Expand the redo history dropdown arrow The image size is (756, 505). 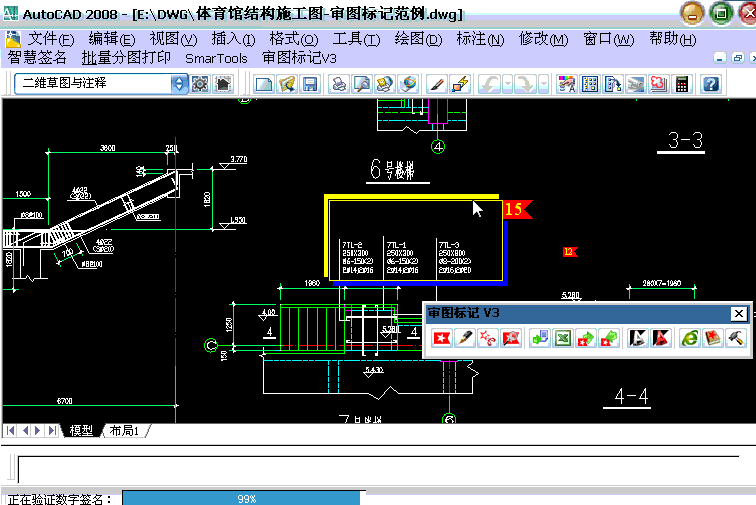543,84
